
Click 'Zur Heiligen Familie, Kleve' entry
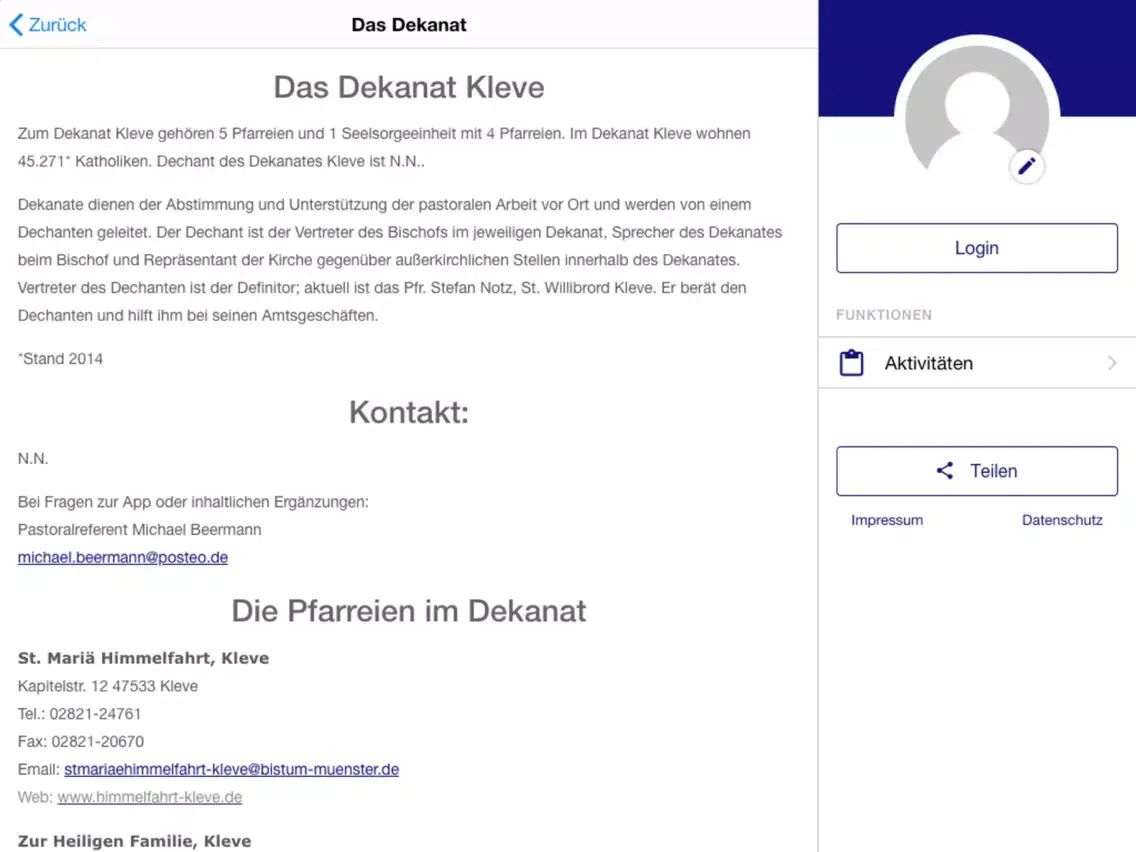pos(135,841)
